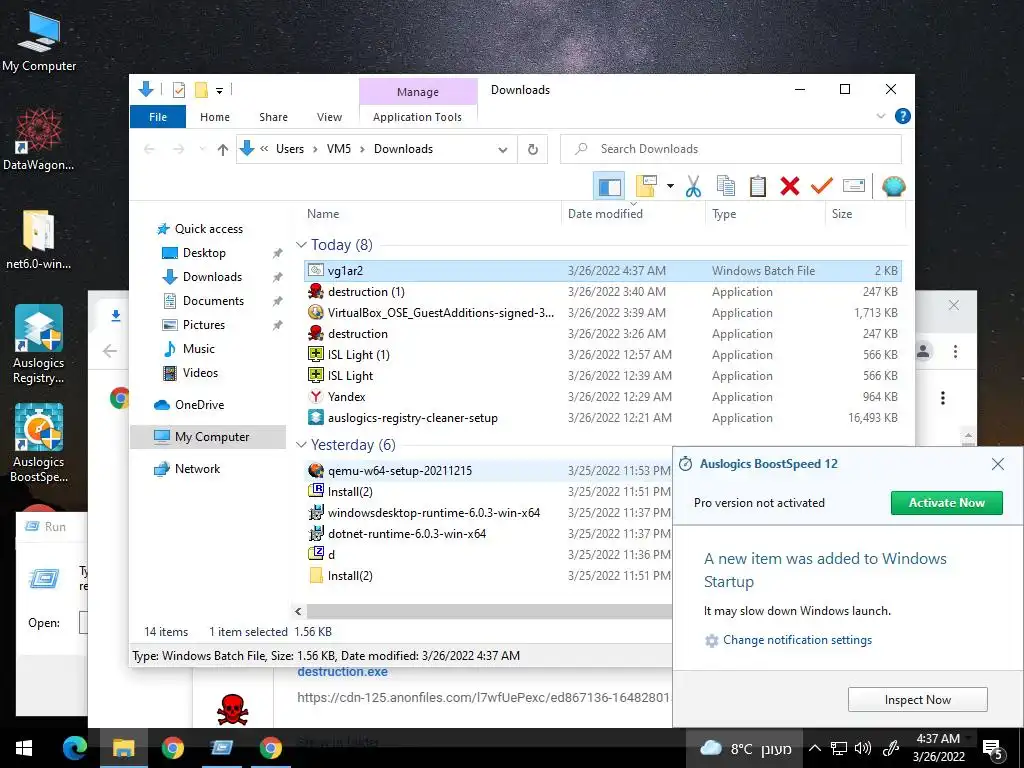Viewport: 1024px width, 768px height.
Task: Sort by the Type column header
Action: 765,214
